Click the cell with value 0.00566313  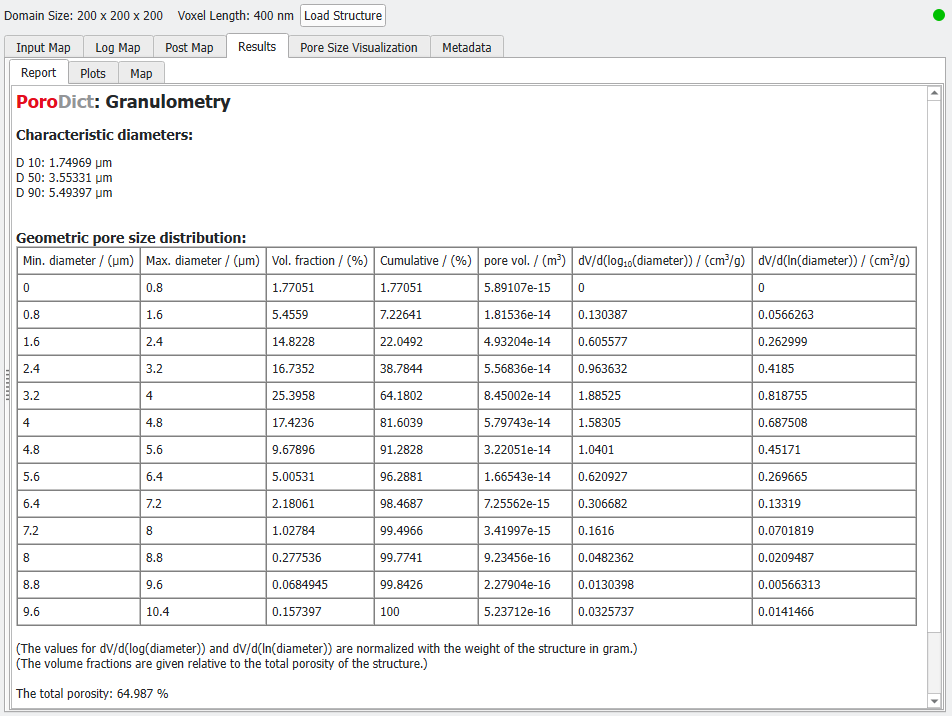[834, 585]
